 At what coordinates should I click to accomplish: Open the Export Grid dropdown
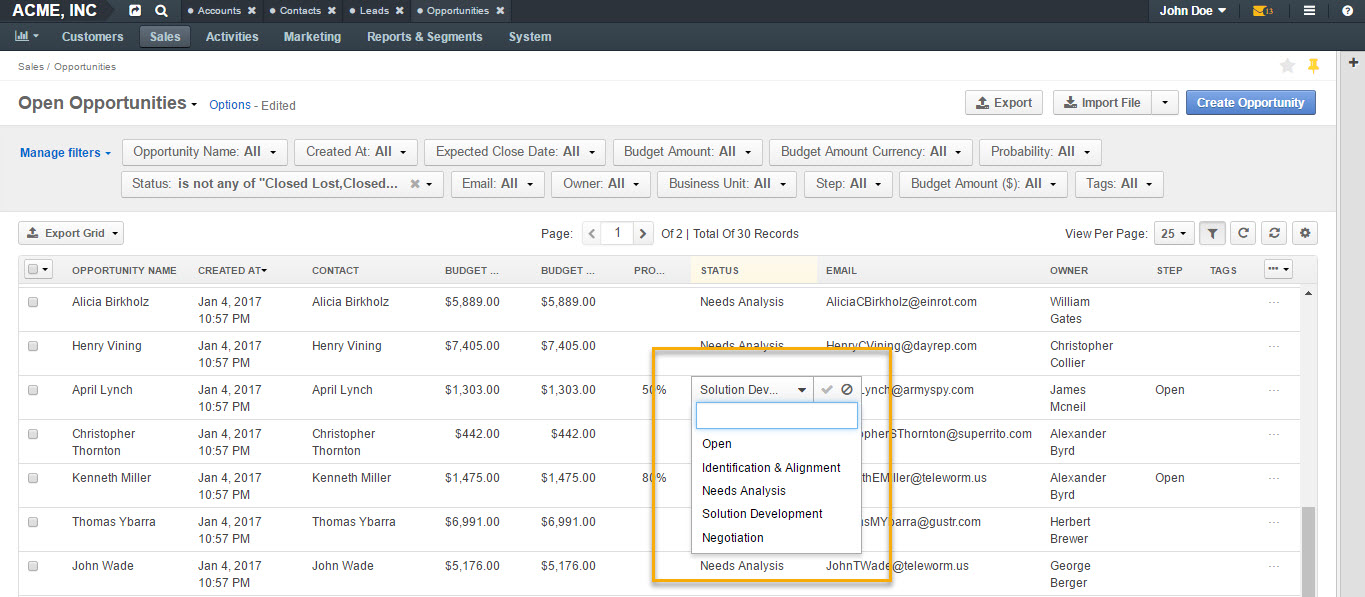coord(71,233)
